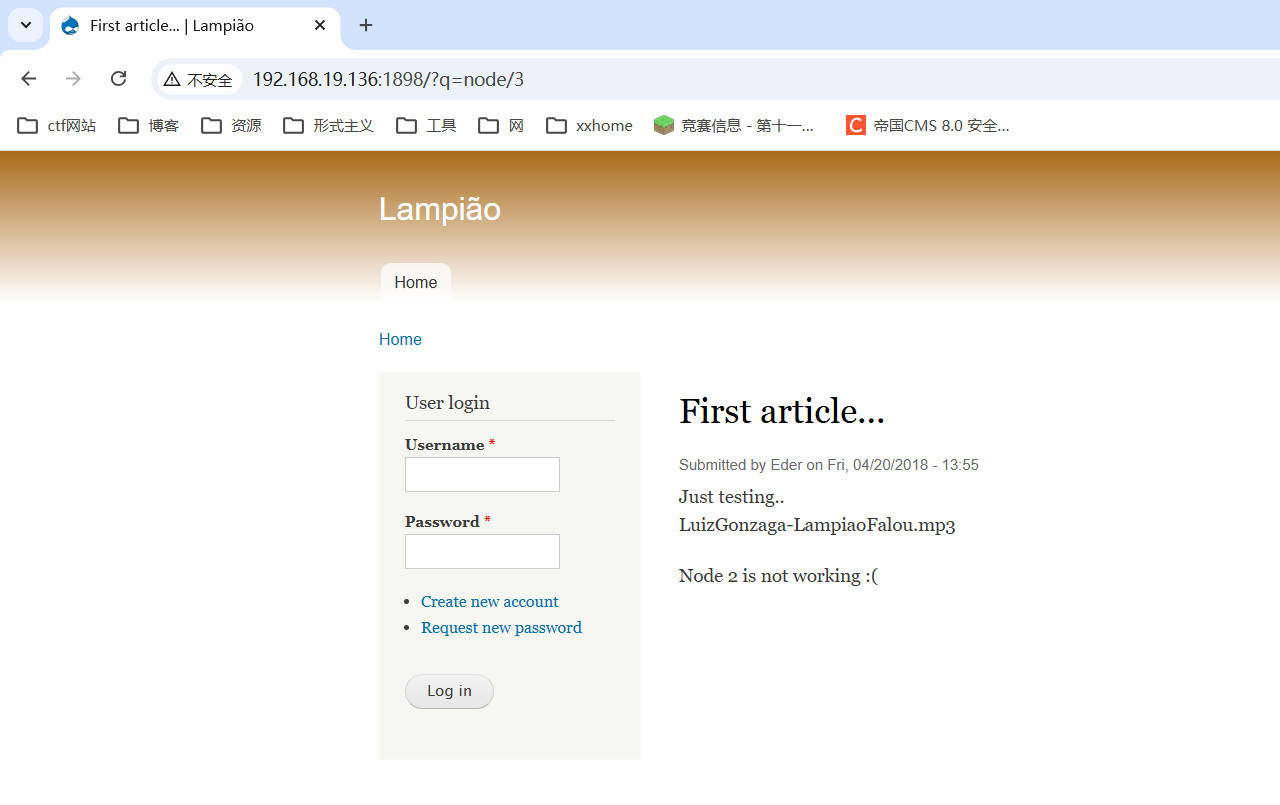The height and width of the screenshot is (805, 1280).
Task: Click the 'Node 2 is not working' text
Action: (x=778, y=576)
